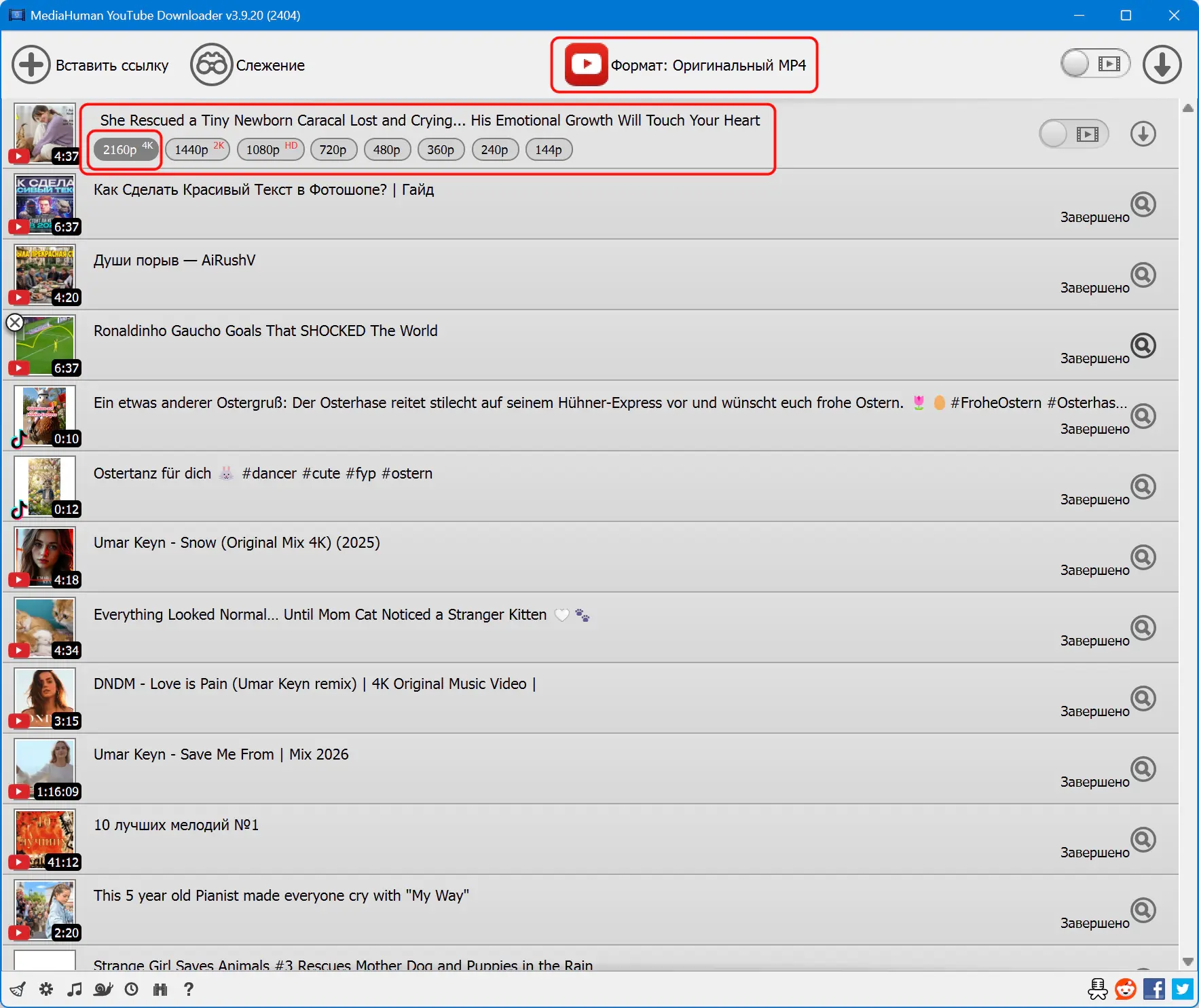This screenshot has width=1199, height=1008.
Task: Click the Caracal video thumbnail
Action: pos(45,134)
